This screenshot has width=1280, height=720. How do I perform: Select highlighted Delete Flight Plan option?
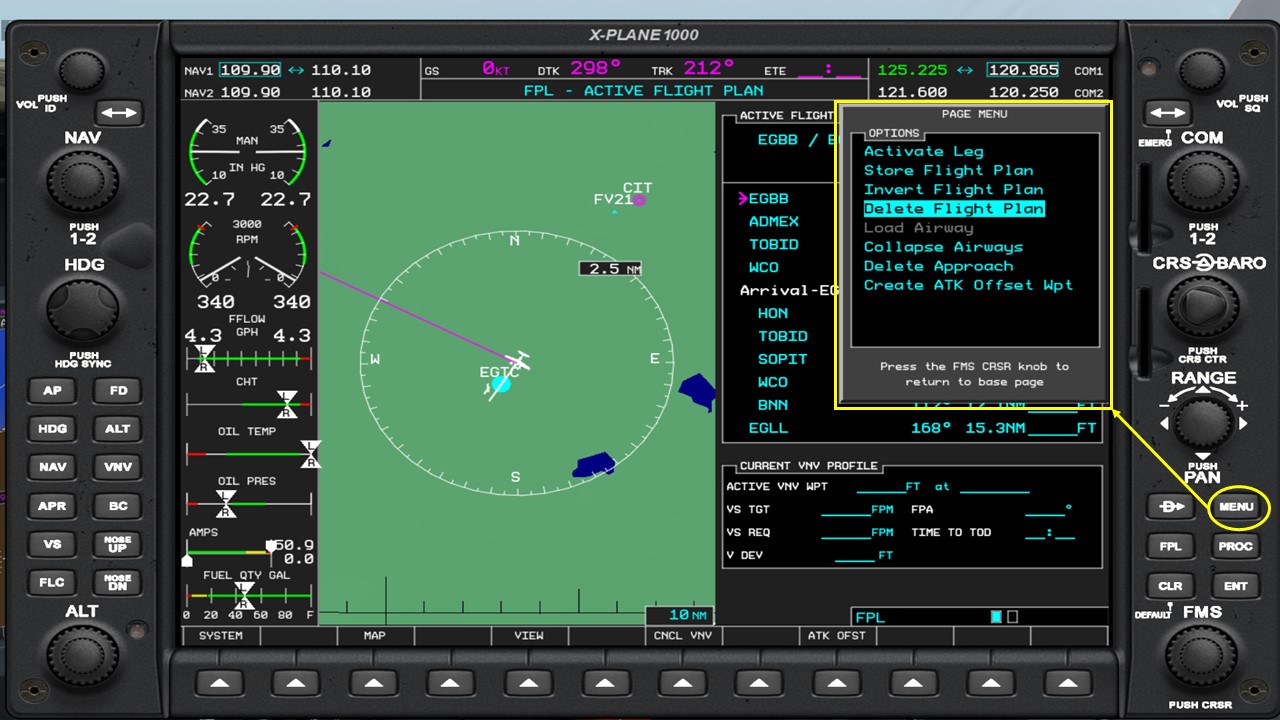[954, 209]
